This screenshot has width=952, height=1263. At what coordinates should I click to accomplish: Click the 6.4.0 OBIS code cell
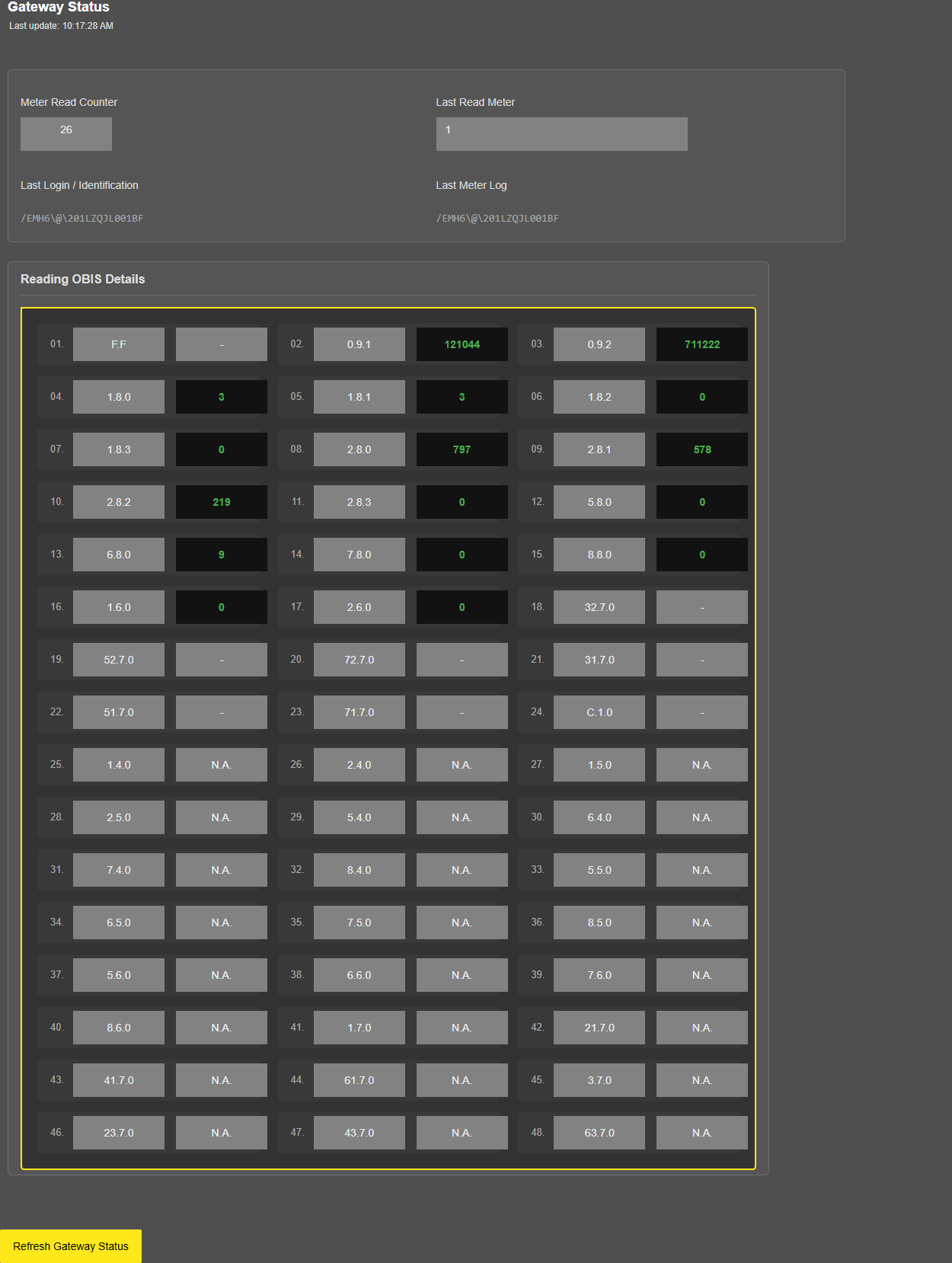point(599,817)
